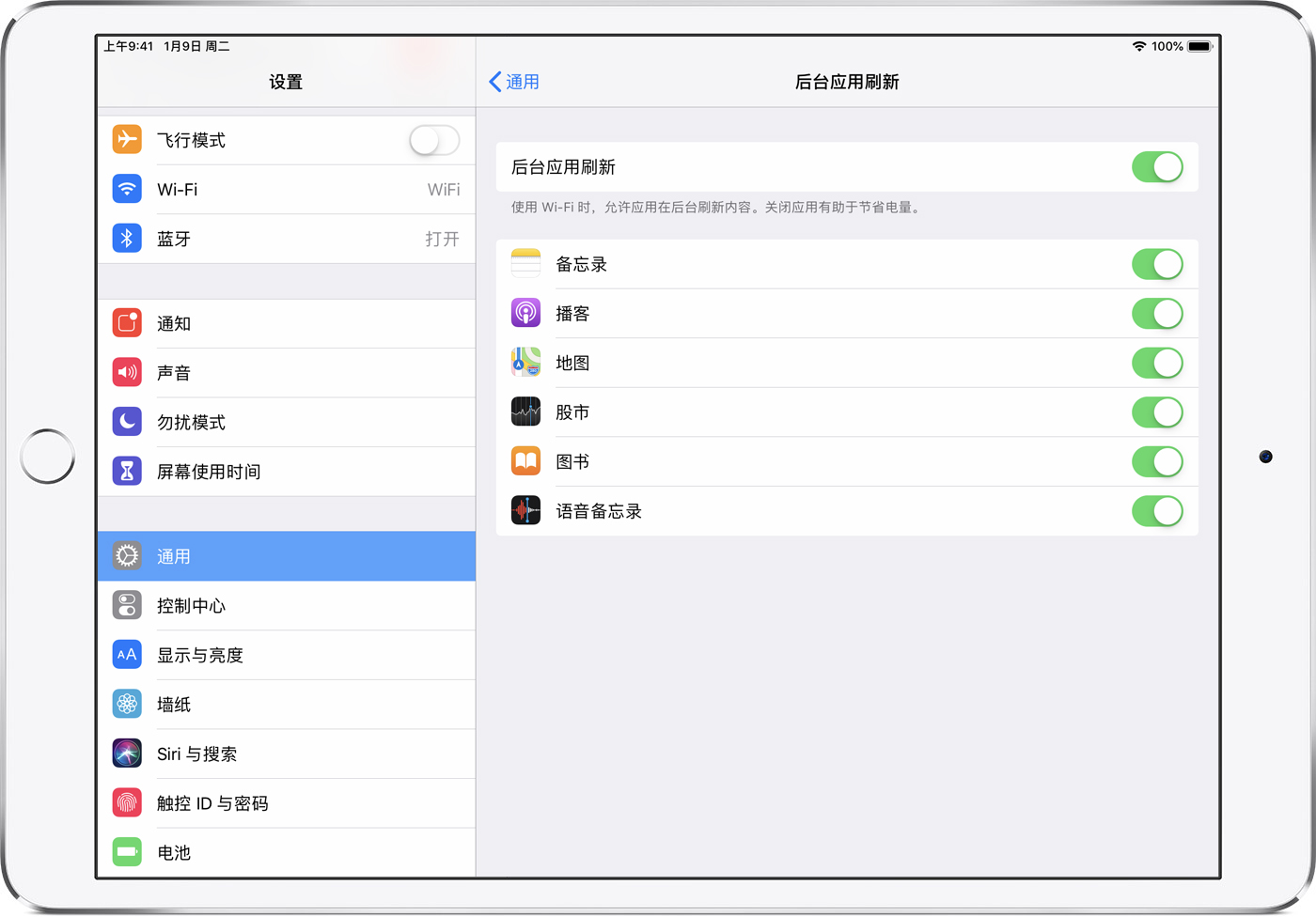
Task: Tap the Podcasts app icon
Action: click(x=525, y=314)
